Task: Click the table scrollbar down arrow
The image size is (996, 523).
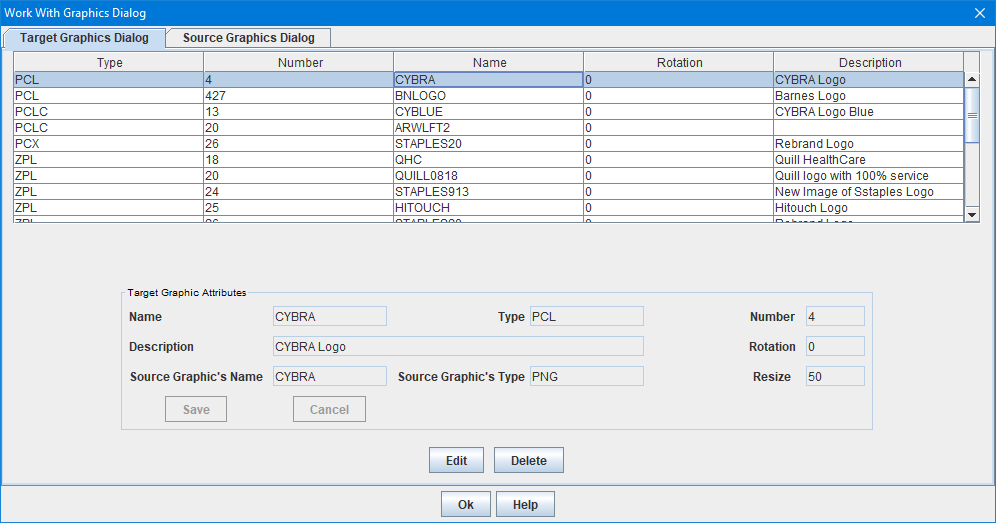Action: (x=972, y=215)
